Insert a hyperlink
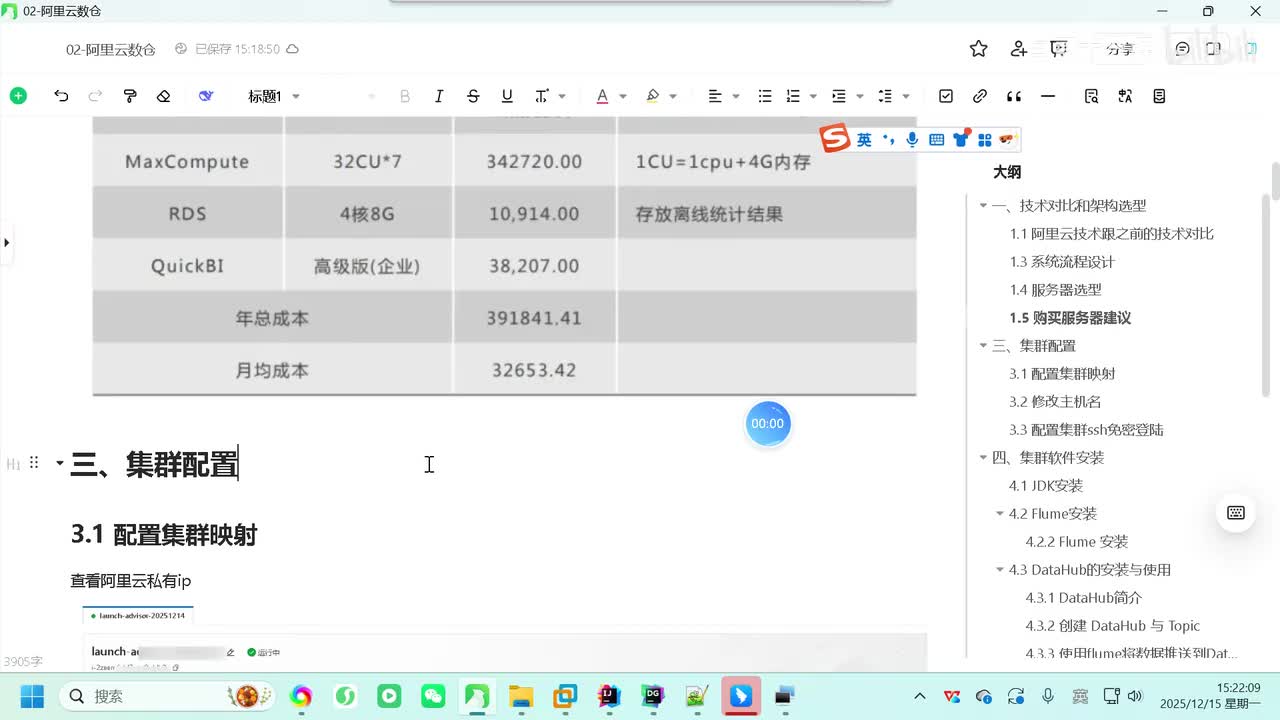The height and width of the screenshot is (720, 1280). point(980,96)
